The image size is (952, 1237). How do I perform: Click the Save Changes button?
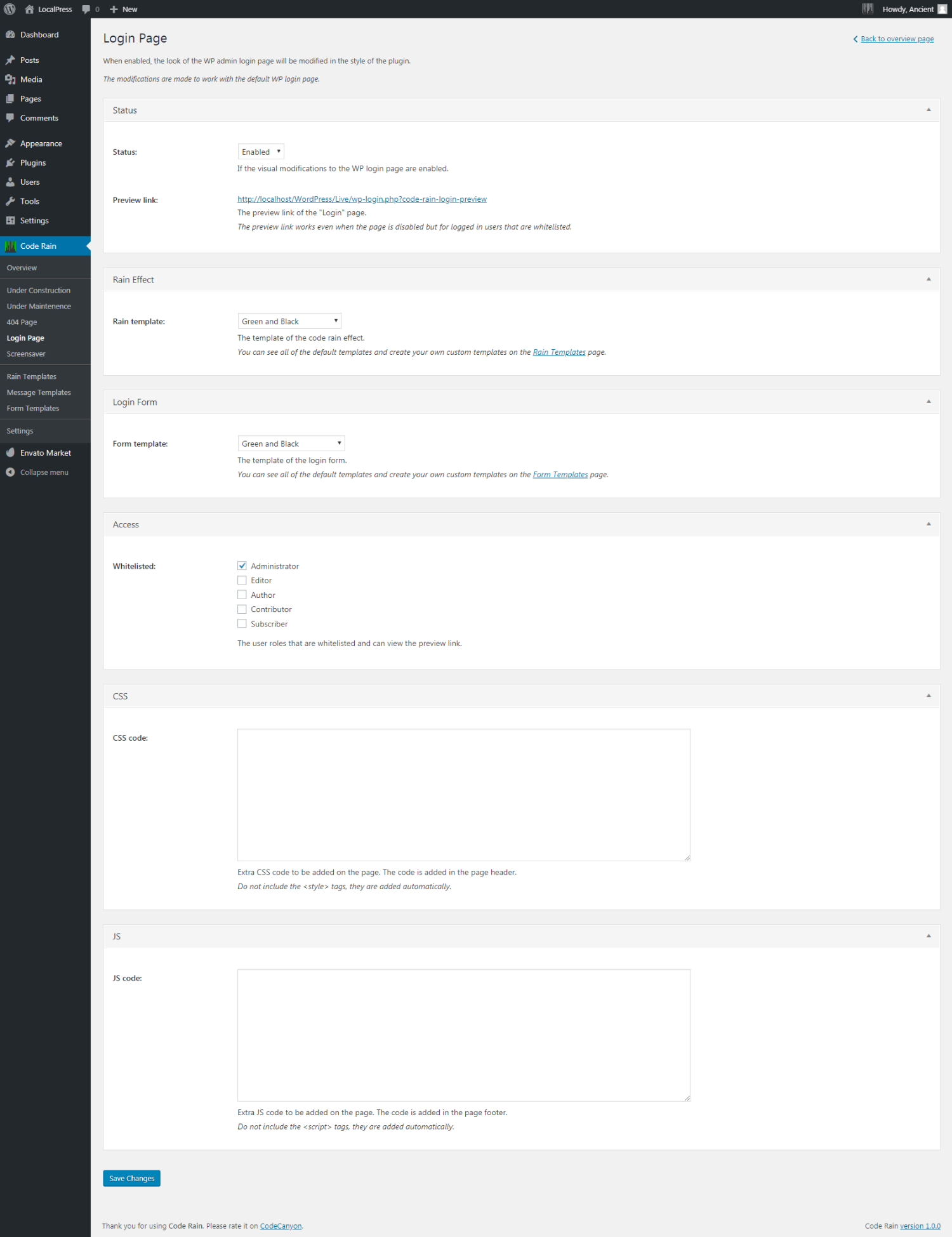click(x=131, y=1179)
